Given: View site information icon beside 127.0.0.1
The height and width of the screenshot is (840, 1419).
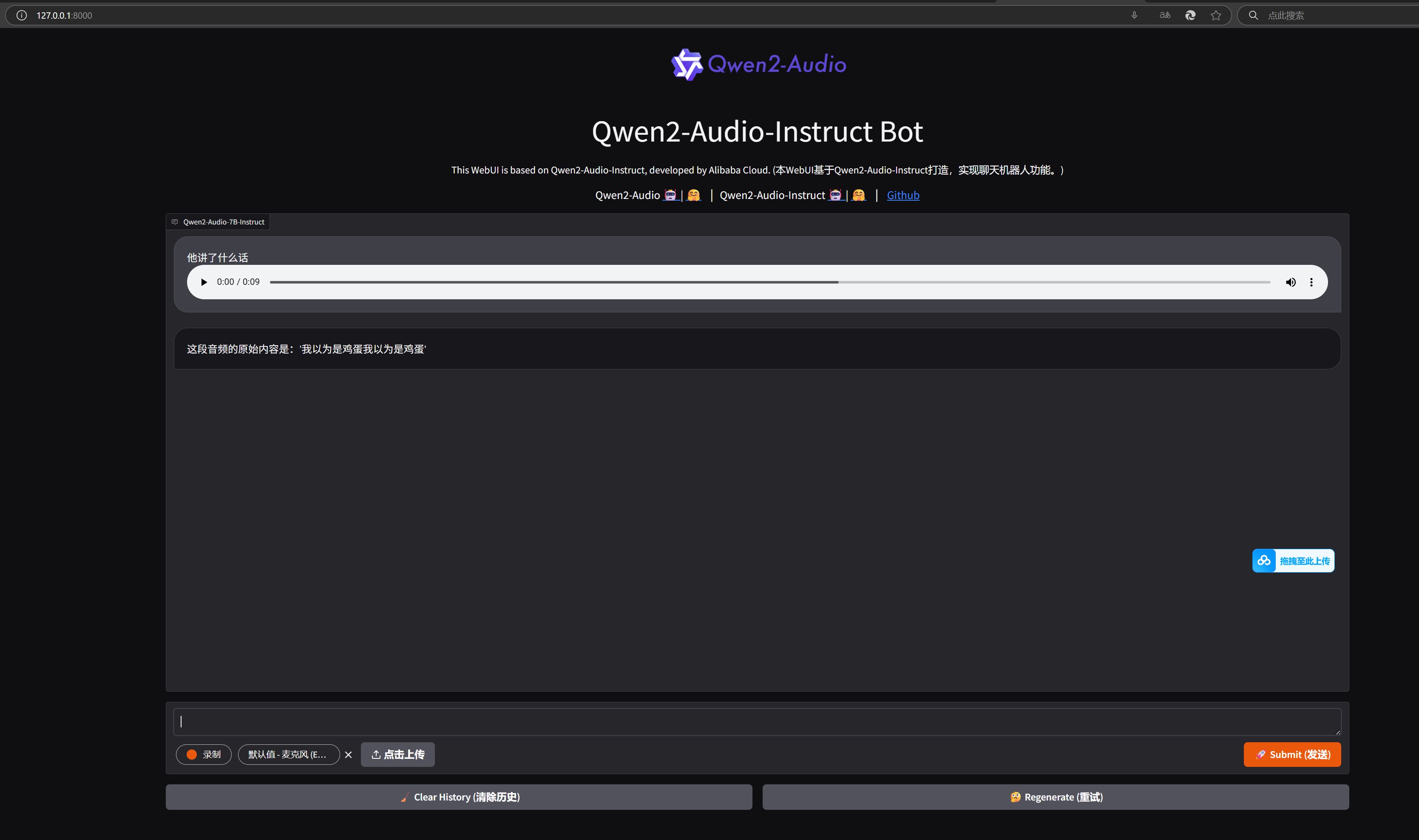Looking at the screenshot, I should pos(22,15).
